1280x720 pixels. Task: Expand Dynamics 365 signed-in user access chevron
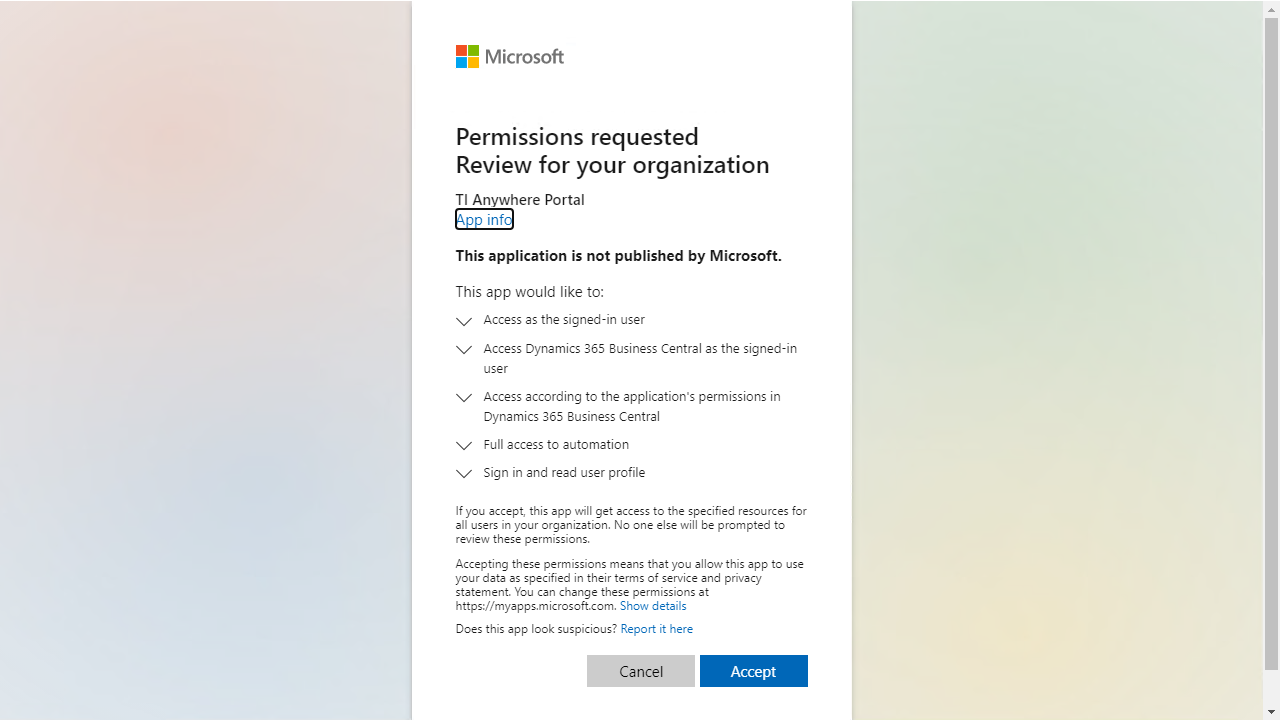tap(464, 350)
